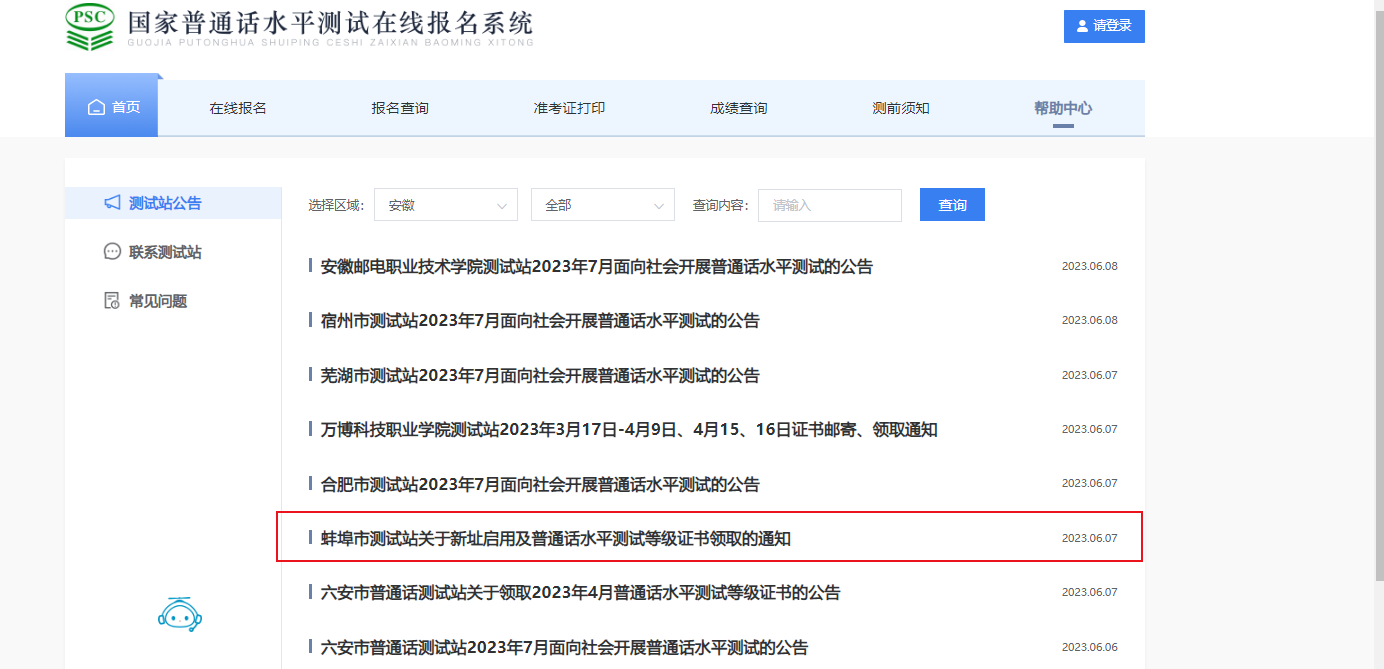The image size is (1384, 669).
Task: Click the house icon in 首页 tab
Action: (96, 108)
